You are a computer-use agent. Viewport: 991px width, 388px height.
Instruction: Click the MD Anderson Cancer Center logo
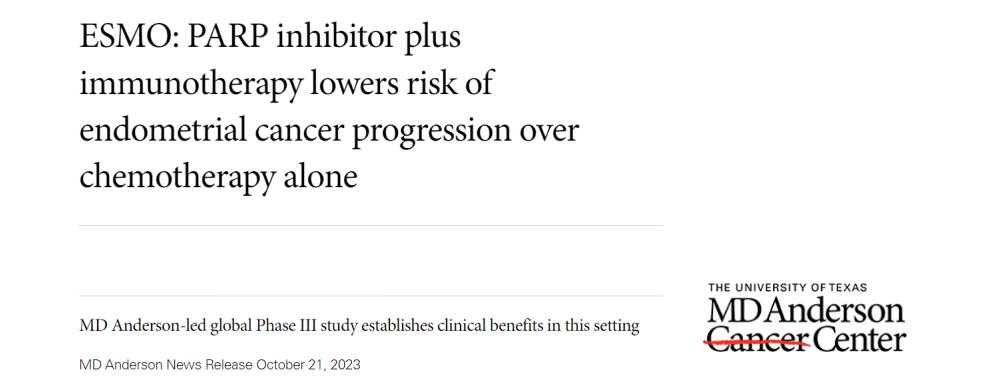[806, 318]
